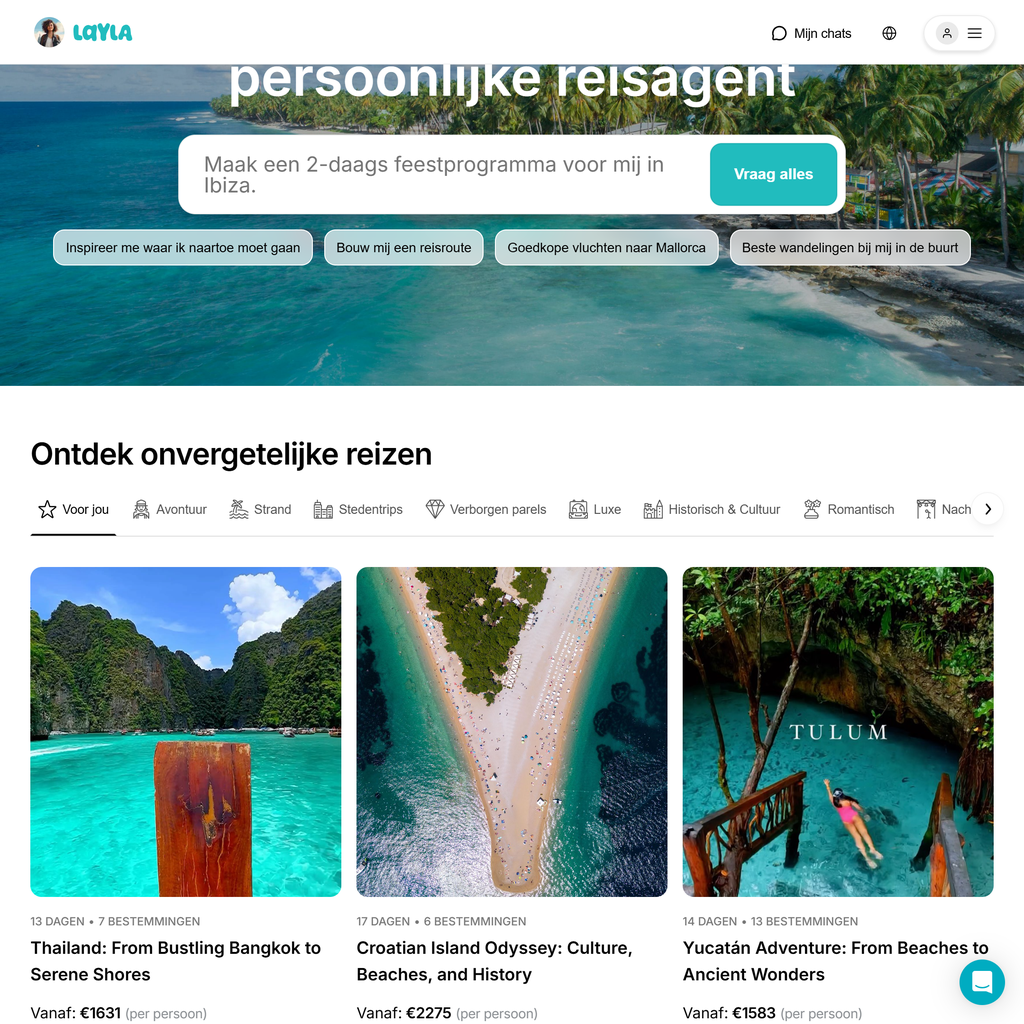Image resolution: width=1024 pixels, height=1024 pixels.
Task: Open Yucatán Adventure trip title link
Action: click(x=835, y=961)
